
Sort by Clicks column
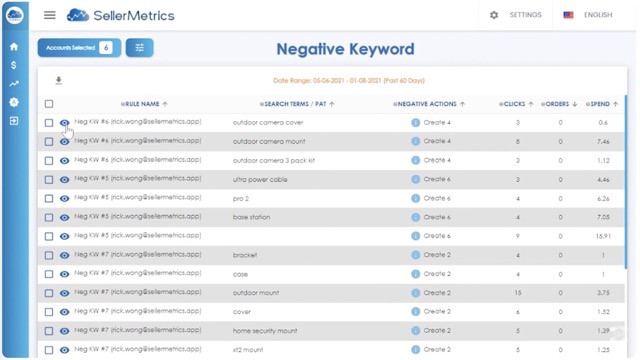point(516,104)
